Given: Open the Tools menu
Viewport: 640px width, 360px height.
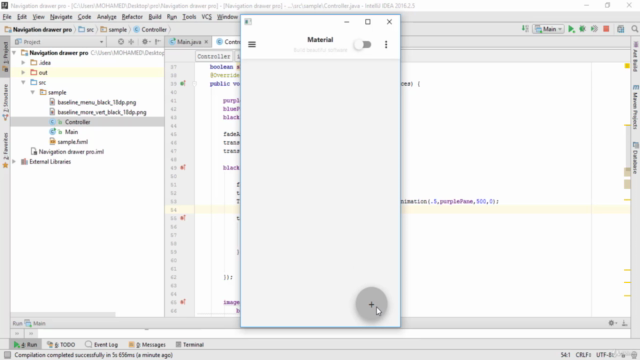Looking at the screenshot, I should point(189,17).
